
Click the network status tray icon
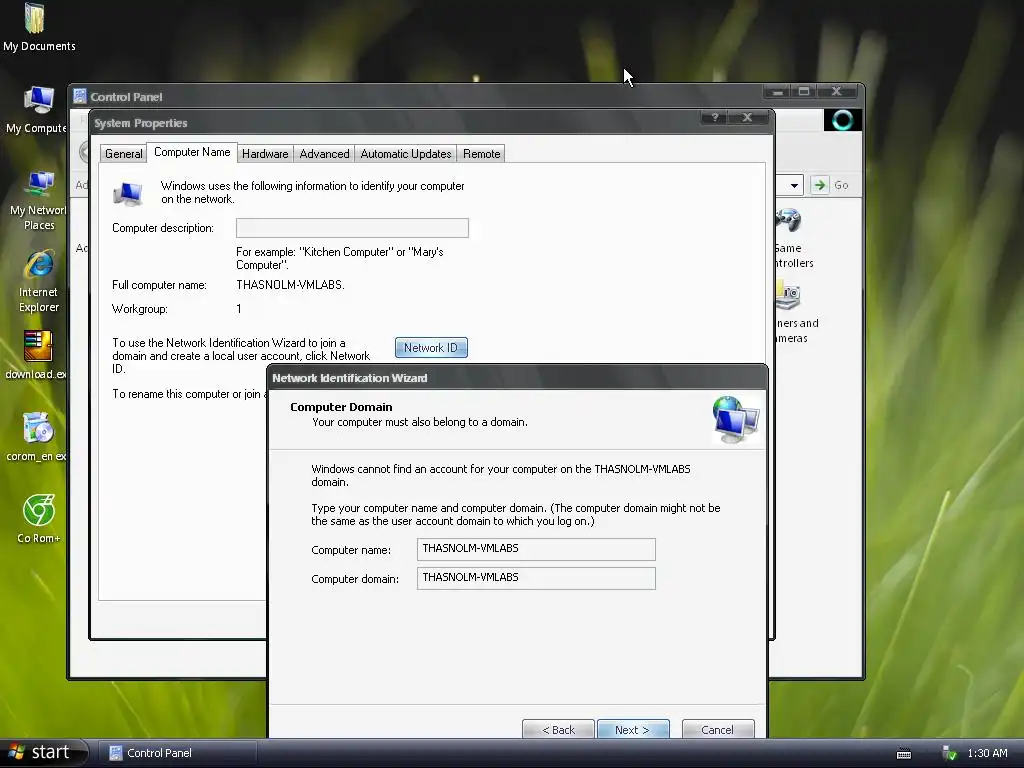pos(950,753)
